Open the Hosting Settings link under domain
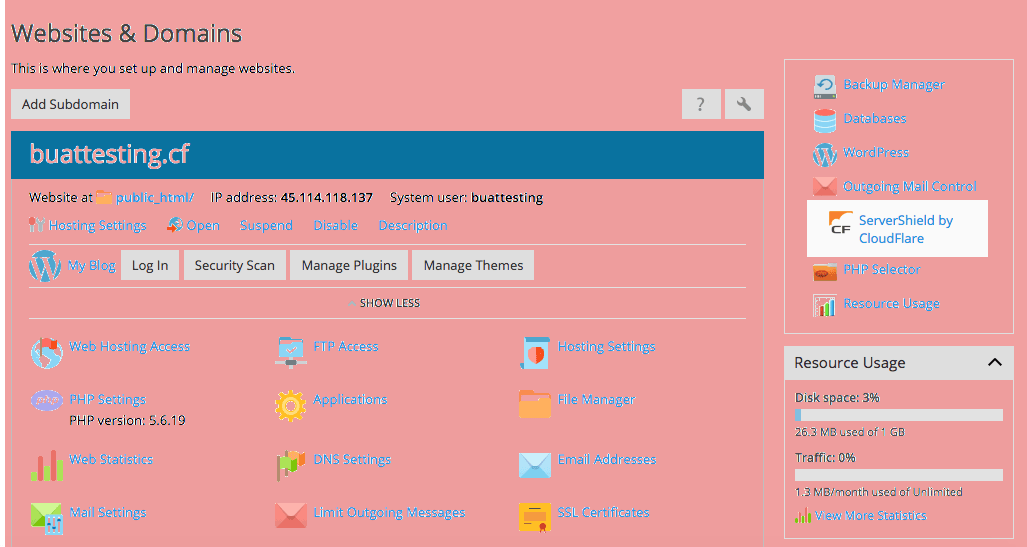Viewport: 1027px width, 547px height. click(98, 225)
